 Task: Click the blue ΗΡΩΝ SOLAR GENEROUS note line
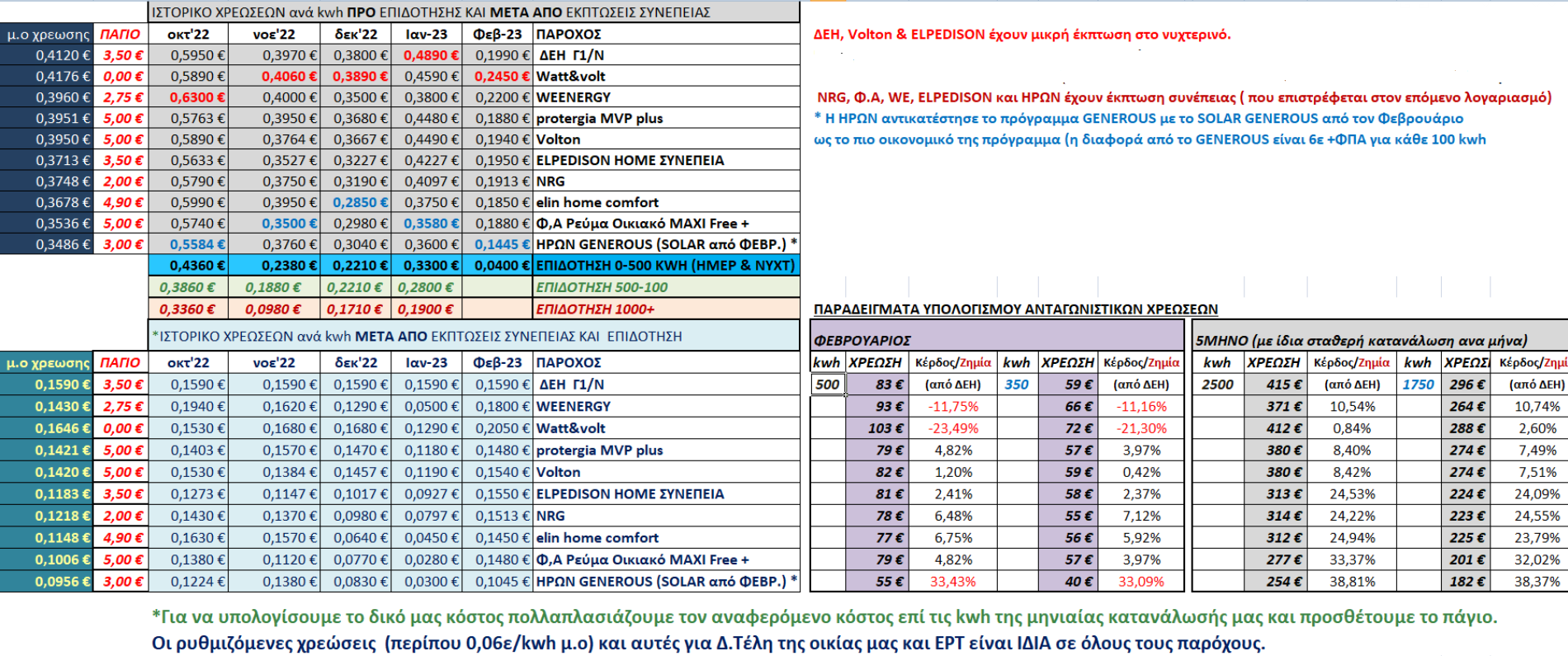click(1139, 118)
